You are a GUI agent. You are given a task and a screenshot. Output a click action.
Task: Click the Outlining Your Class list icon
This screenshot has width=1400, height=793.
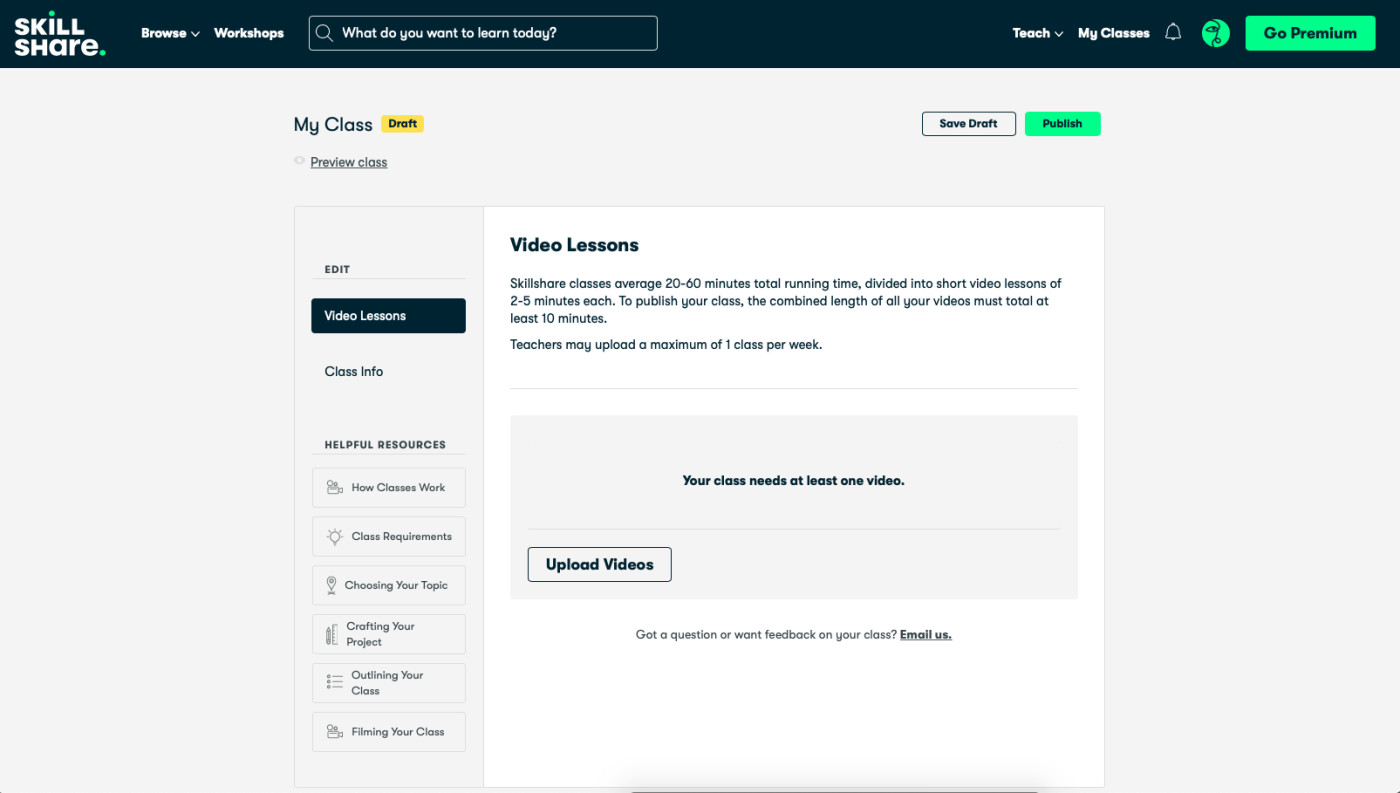[334, 683]
